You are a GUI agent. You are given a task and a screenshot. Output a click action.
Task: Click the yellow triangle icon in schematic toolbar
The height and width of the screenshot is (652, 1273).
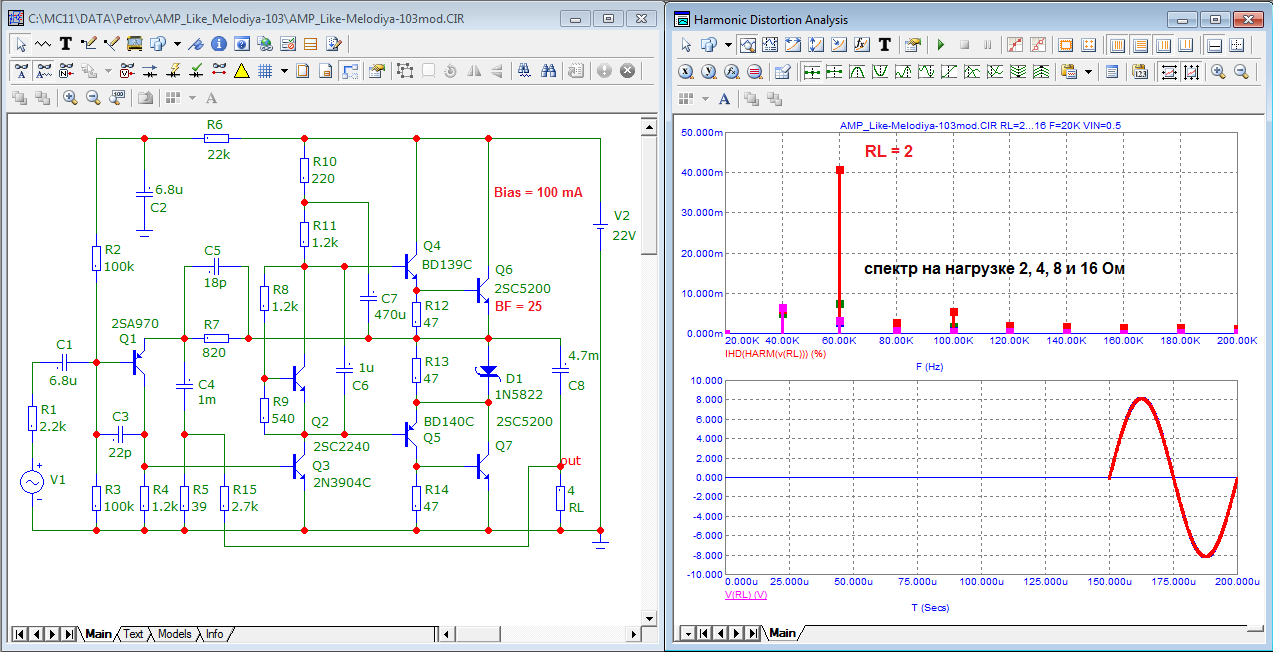pos(241,71)
